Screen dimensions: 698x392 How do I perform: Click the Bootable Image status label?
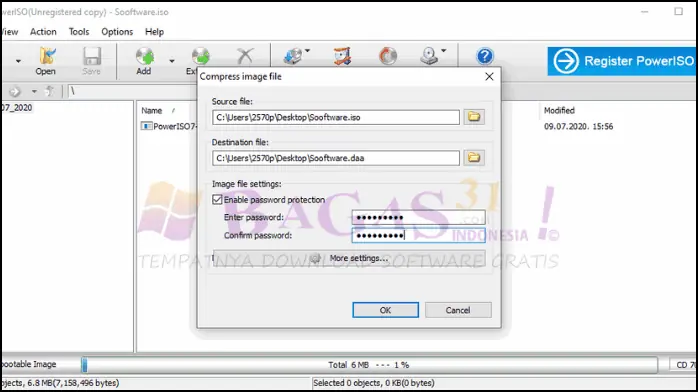[x=28, y=364]
